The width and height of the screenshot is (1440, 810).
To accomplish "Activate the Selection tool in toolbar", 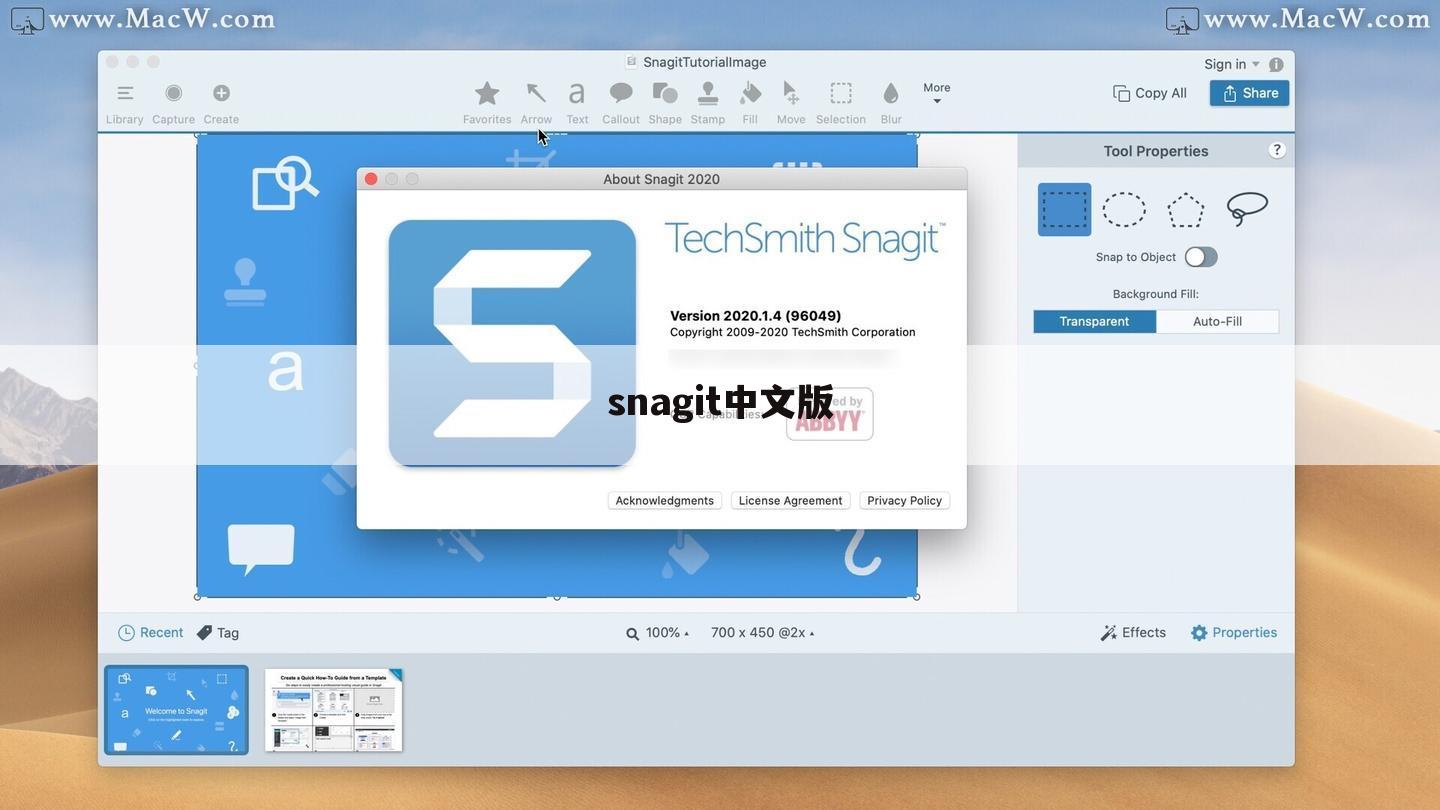I will pos(841,93).
